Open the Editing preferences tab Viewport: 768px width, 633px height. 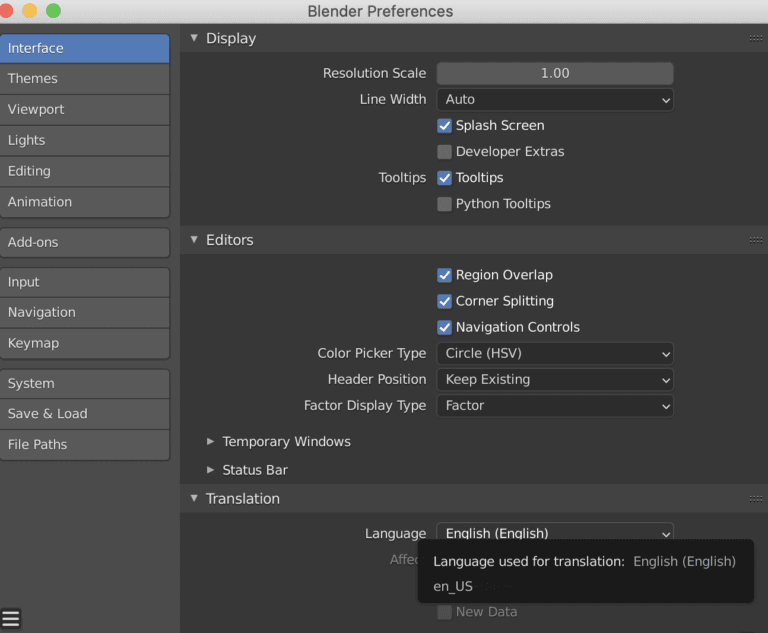pyautogui.click(x=85, y=171)
